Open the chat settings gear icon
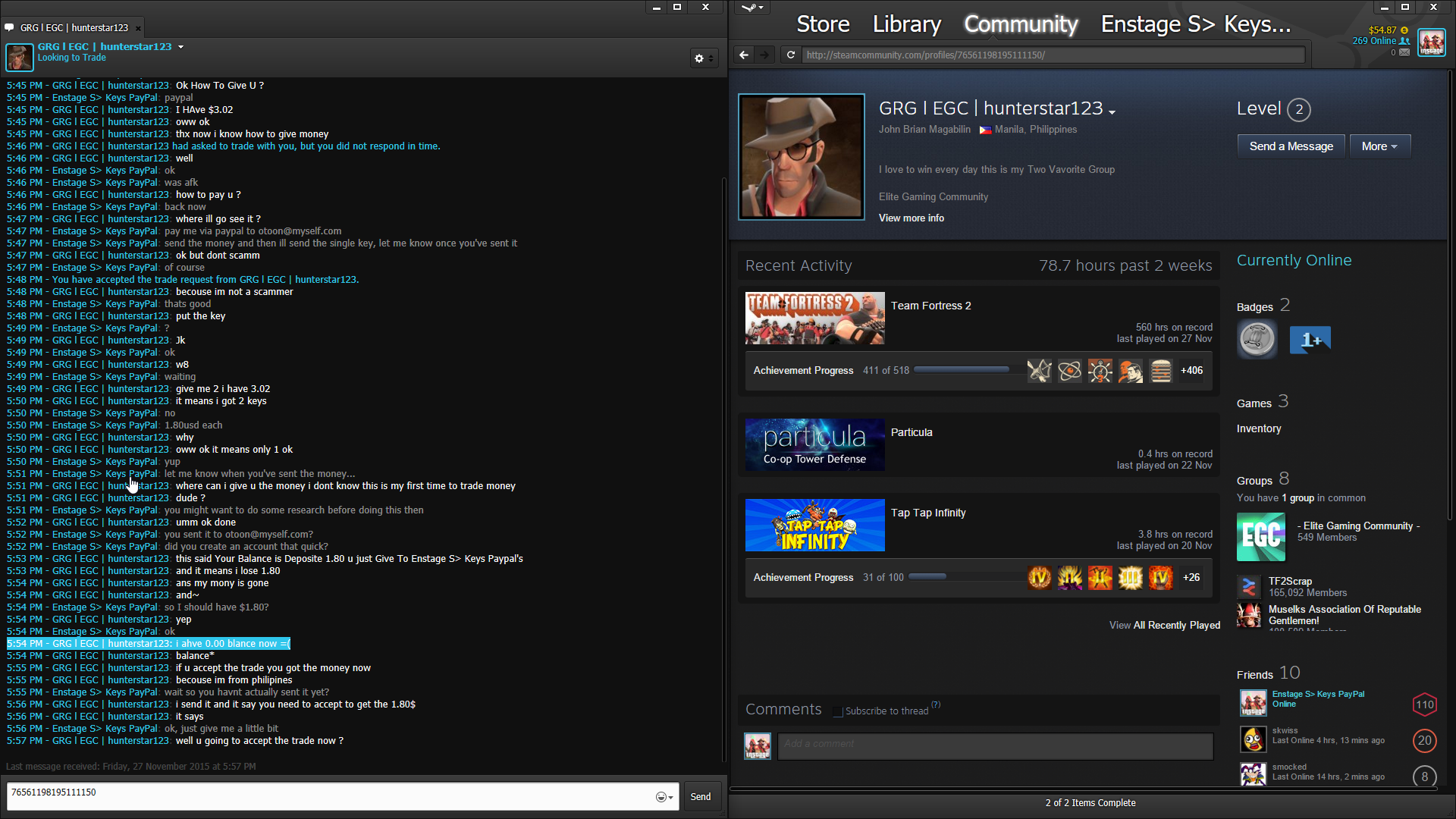The height and width of the screenshot is (819, 1456). click(699, 58)
